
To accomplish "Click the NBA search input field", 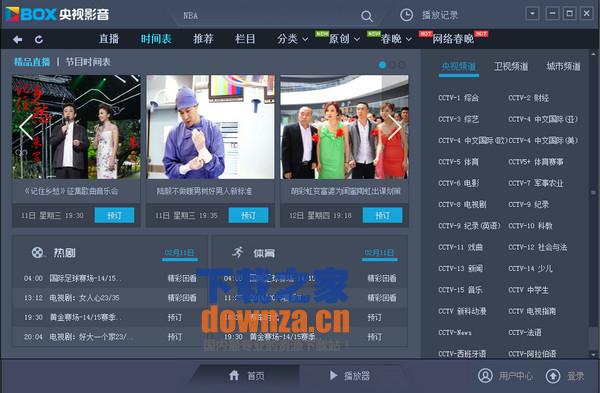I will tap(268, 16).
